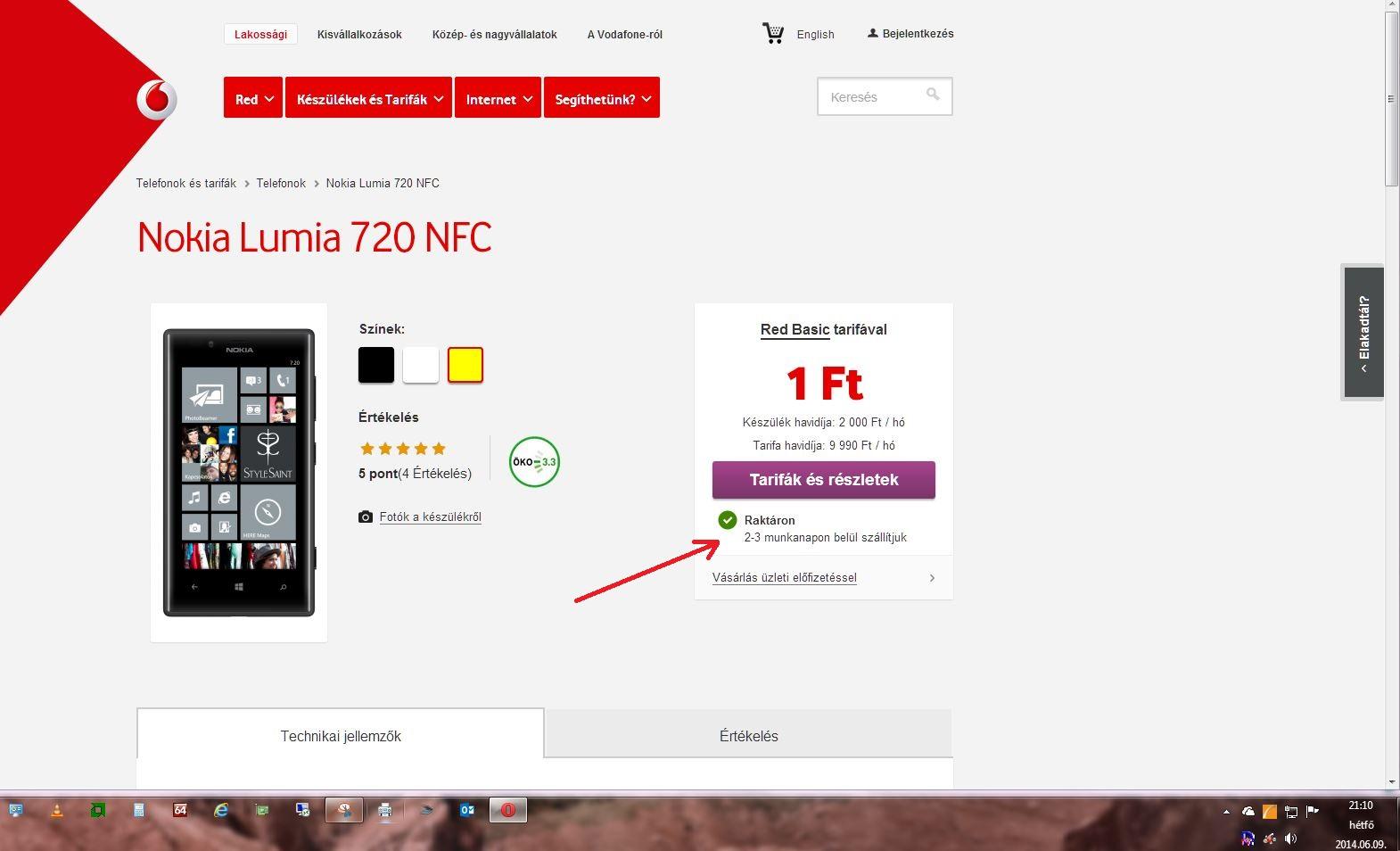Click the OneDrive cloud tray icon

click(x=1248, y=812)
